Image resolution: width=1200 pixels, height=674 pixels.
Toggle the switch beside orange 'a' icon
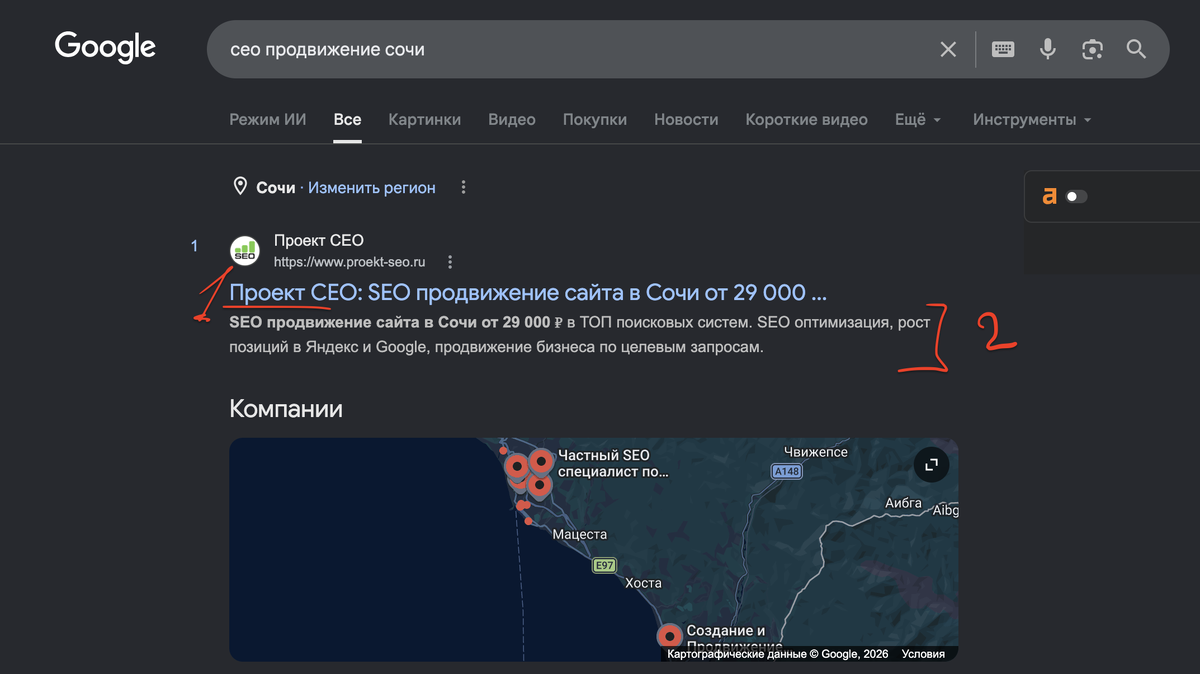point(1076,196)
